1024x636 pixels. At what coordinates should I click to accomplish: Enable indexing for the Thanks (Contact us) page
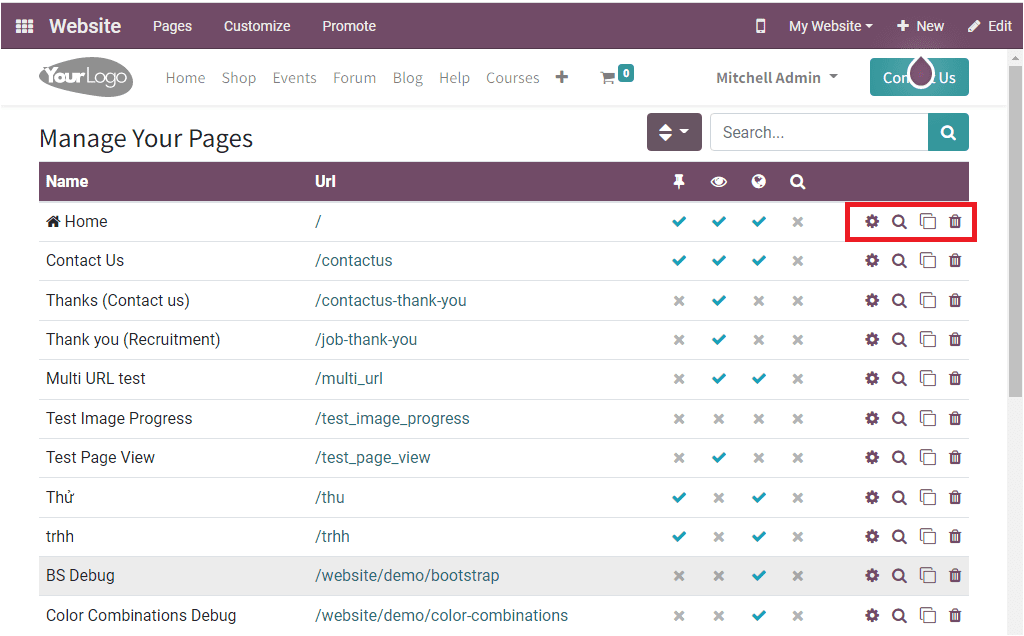click(759, 300)
